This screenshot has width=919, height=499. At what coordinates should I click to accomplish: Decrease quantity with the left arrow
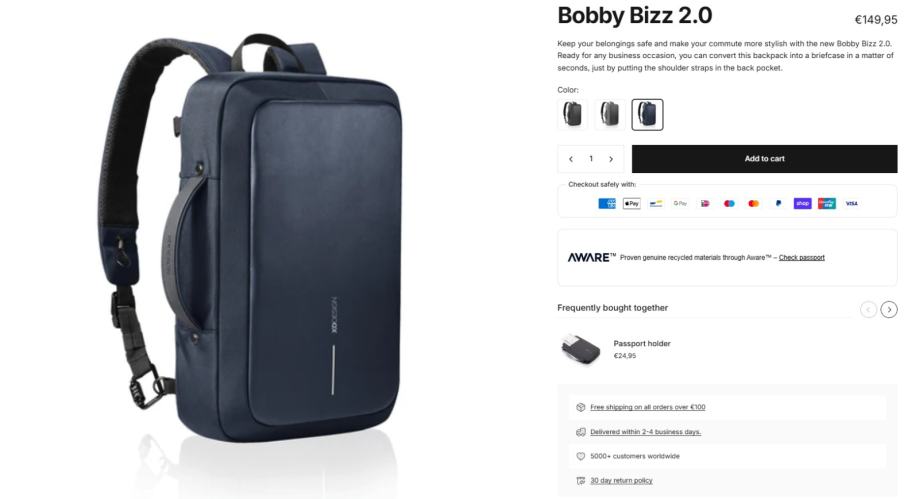coord(571,159)
